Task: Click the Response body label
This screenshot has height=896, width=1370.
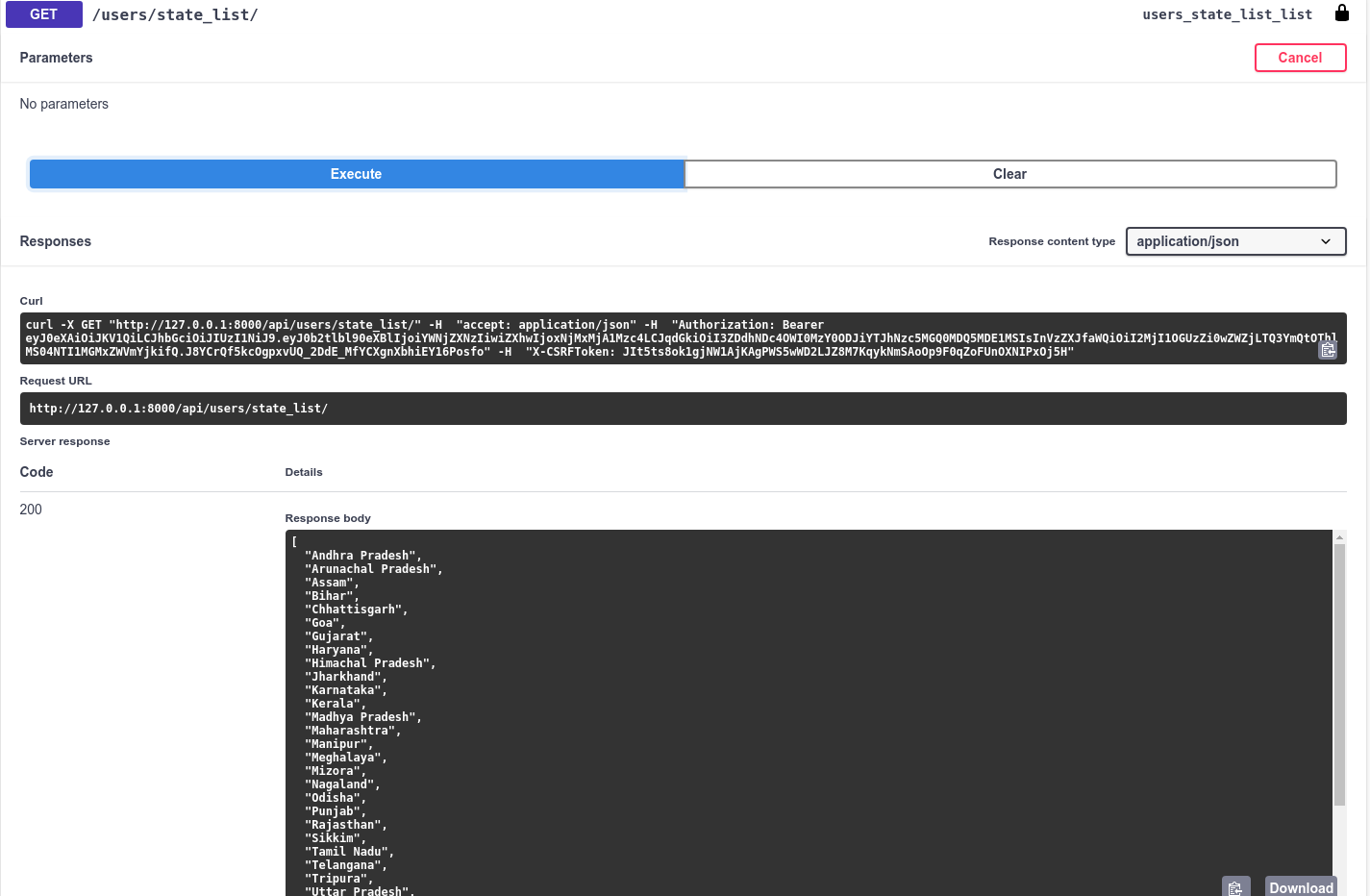Action: 328,518
